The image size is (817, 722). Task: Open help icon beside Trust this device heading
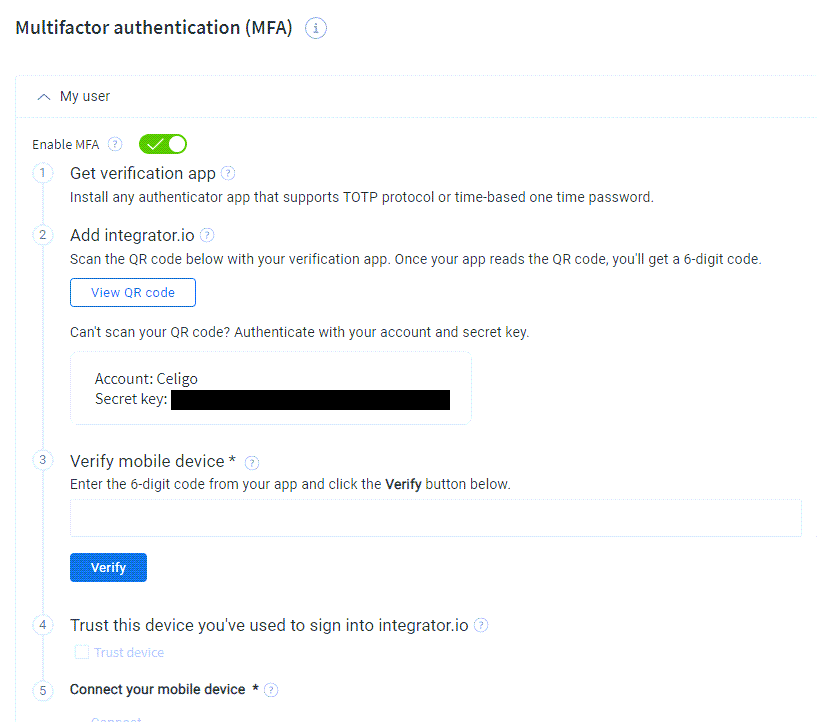pyautogui.click(x=481, y=625)
